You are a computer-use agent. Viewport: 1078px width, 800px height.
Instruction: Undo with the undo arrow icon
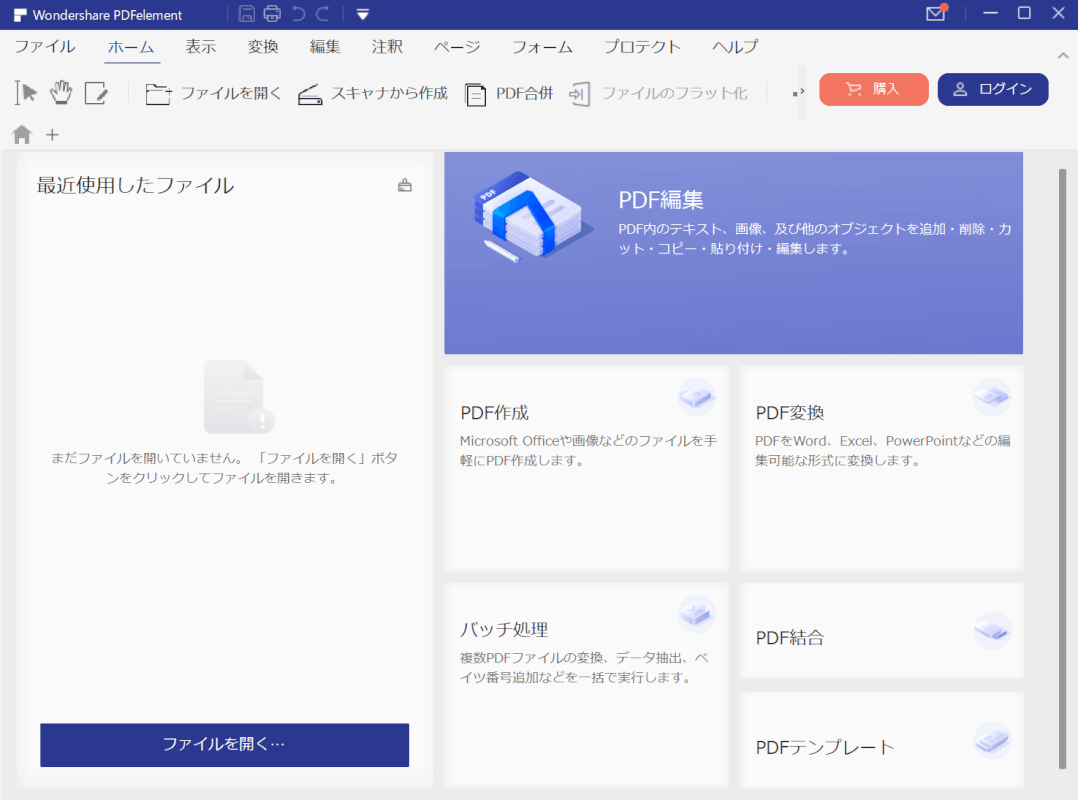point(297,14)
